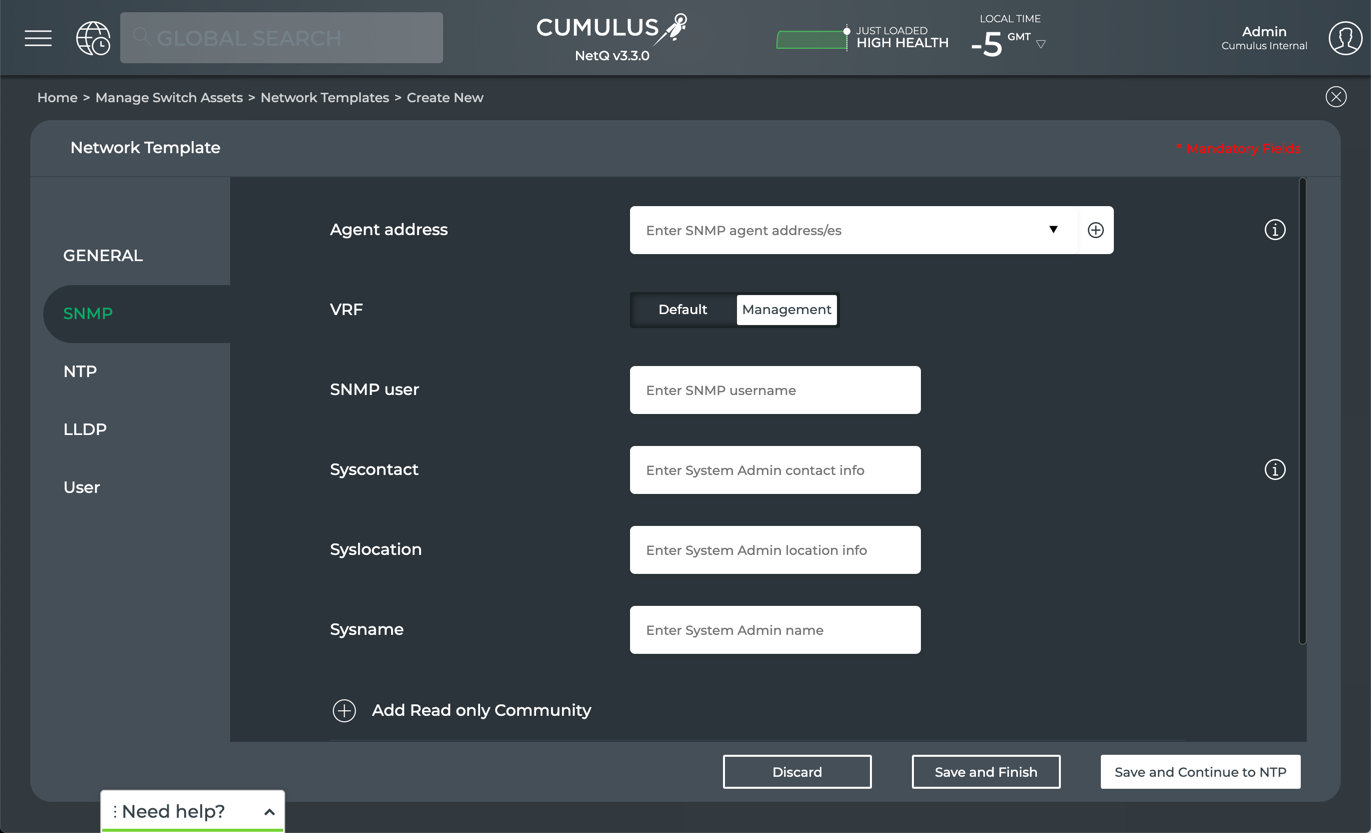The height and width of the screenshot is (833, 1371).
Task: Click the Add Read only Community plus icon
Action: (x=344, y=710)
